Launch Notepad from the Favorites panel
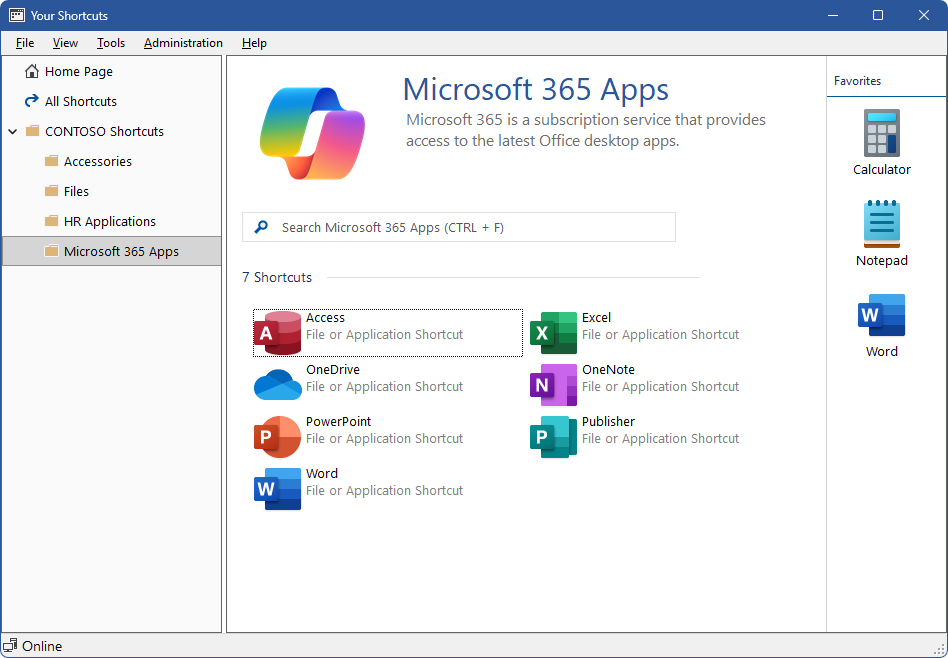The height and width of the screenshot is (658, 948). coord(881,225)
